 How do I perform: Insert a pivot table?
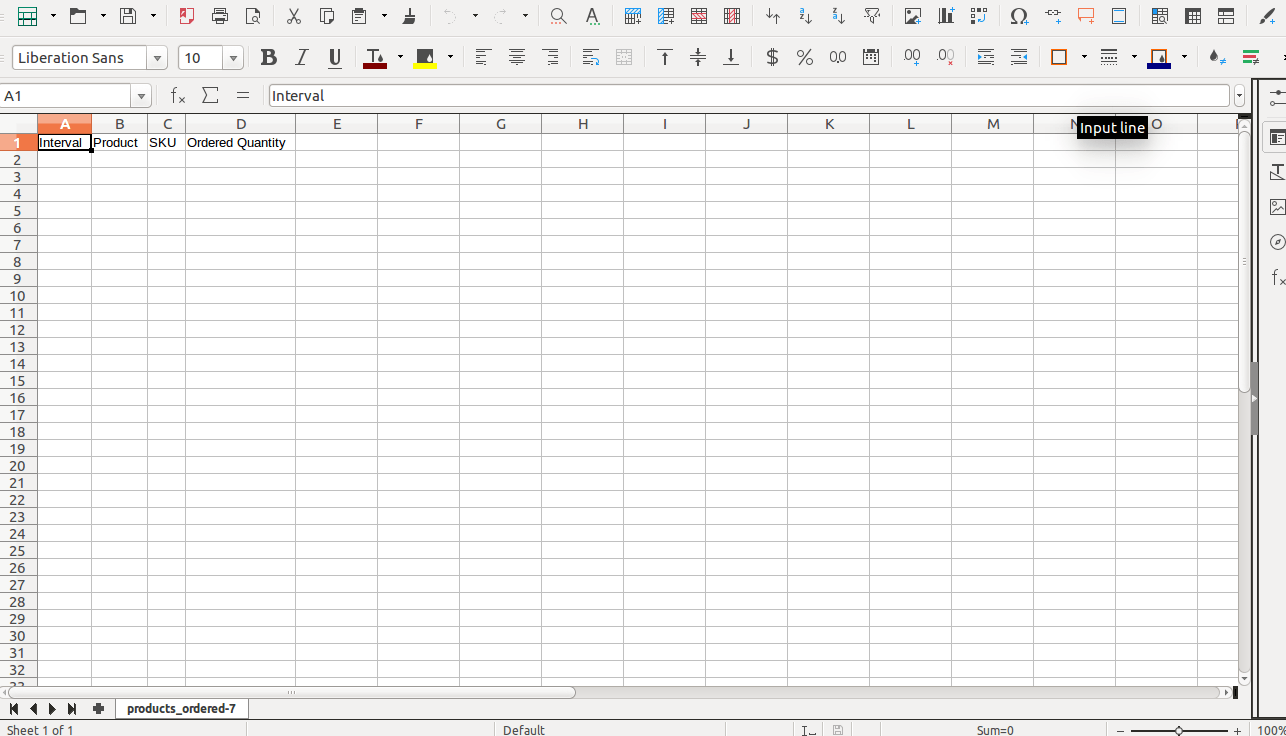click(x=979, y=16)
